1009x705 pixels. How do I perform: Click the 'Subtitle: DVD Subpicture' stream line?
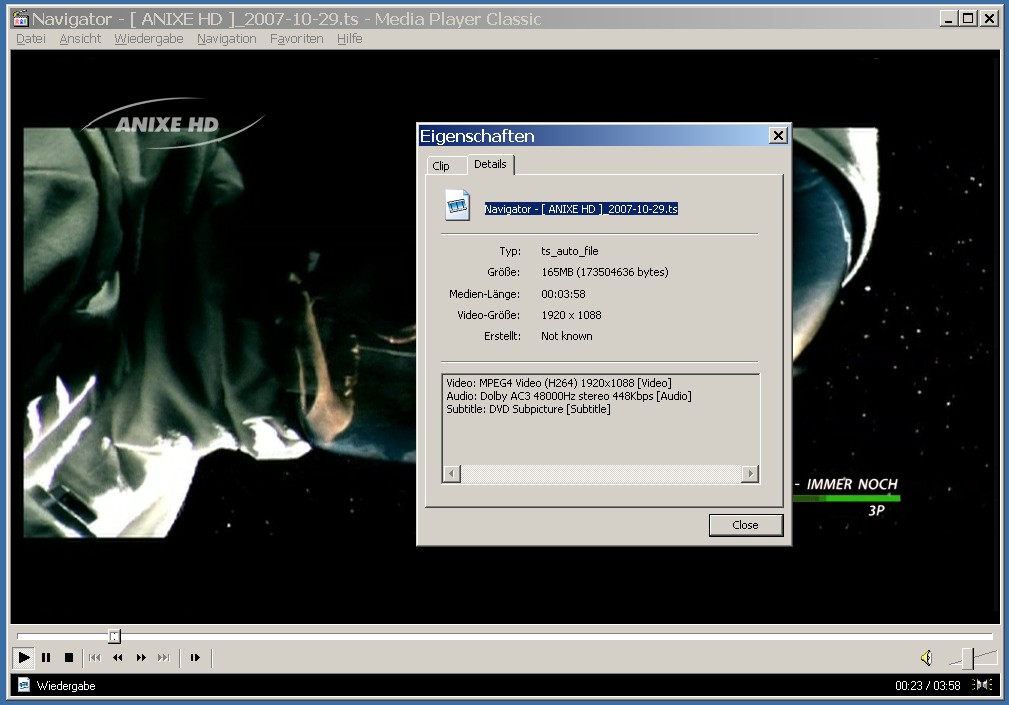528,409
